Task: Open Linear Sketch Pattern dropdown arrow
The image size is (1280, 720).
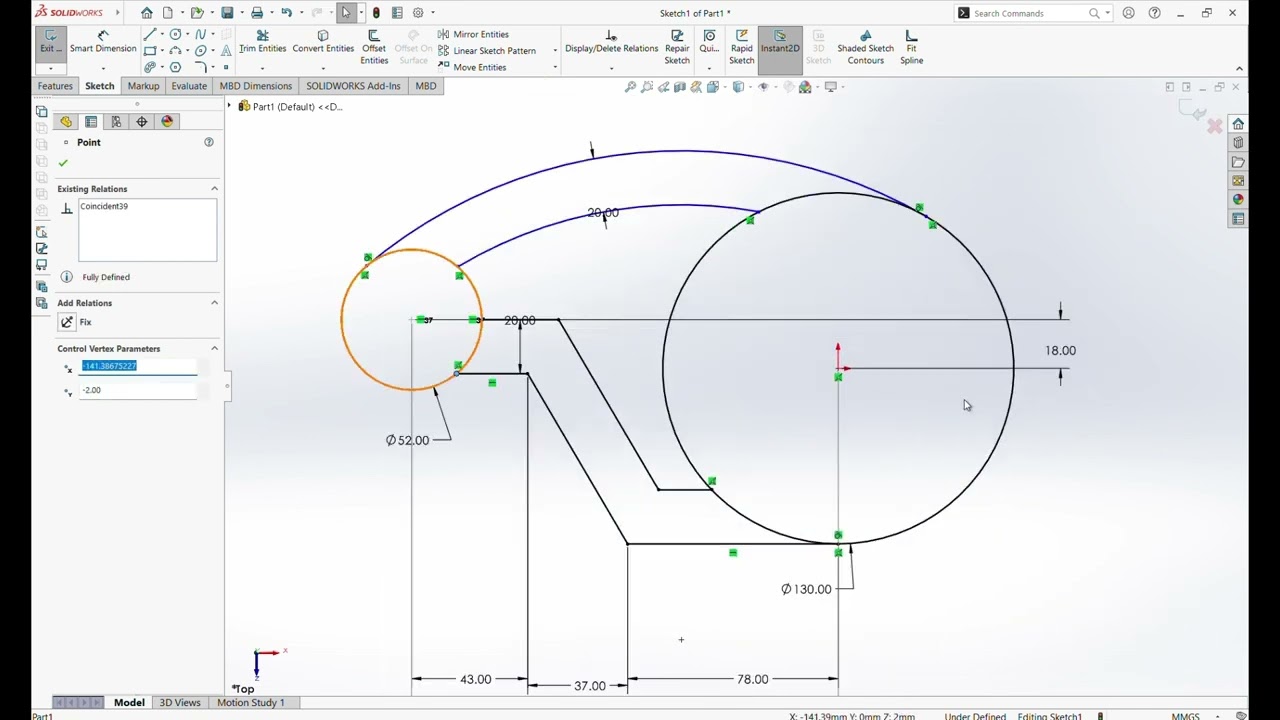Action: click(x=555, y=50)
